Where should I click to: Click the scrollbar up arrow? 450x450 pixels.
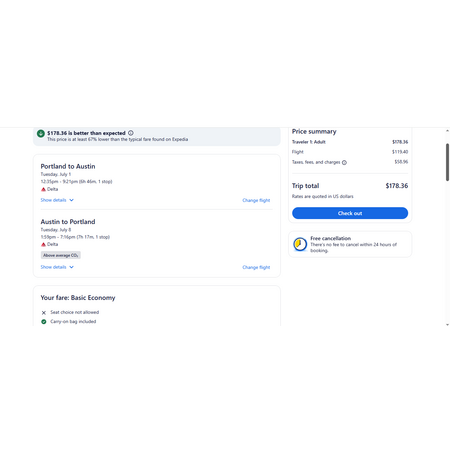[x=447, y=131]
